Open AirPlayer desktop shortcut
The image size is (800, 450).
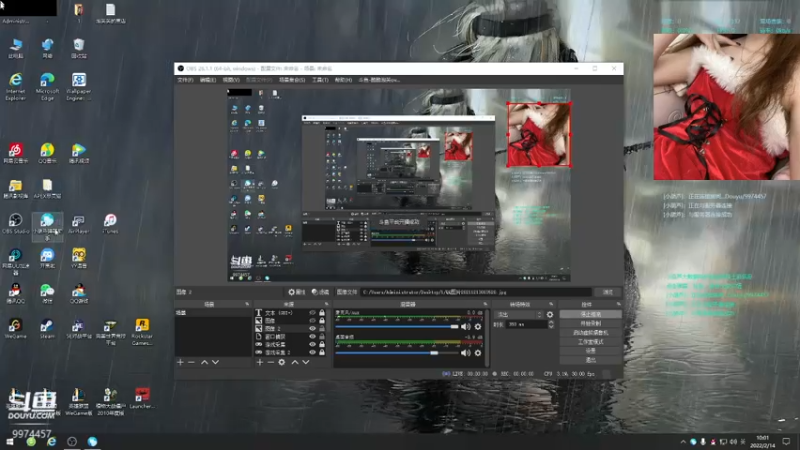[x=79, y=223]
